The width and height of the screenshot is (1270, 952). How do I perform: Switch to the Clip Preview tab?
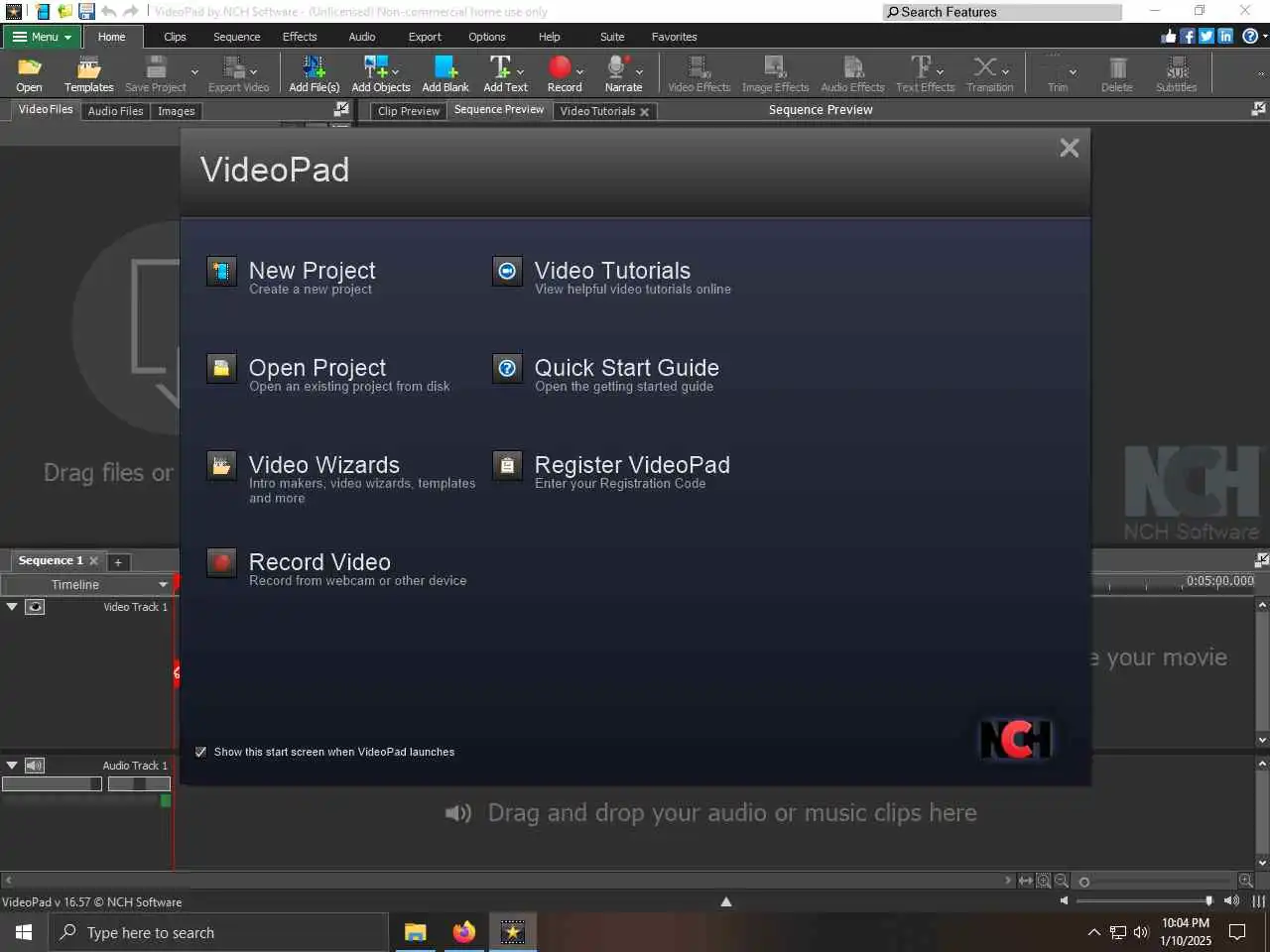[409, 111]
